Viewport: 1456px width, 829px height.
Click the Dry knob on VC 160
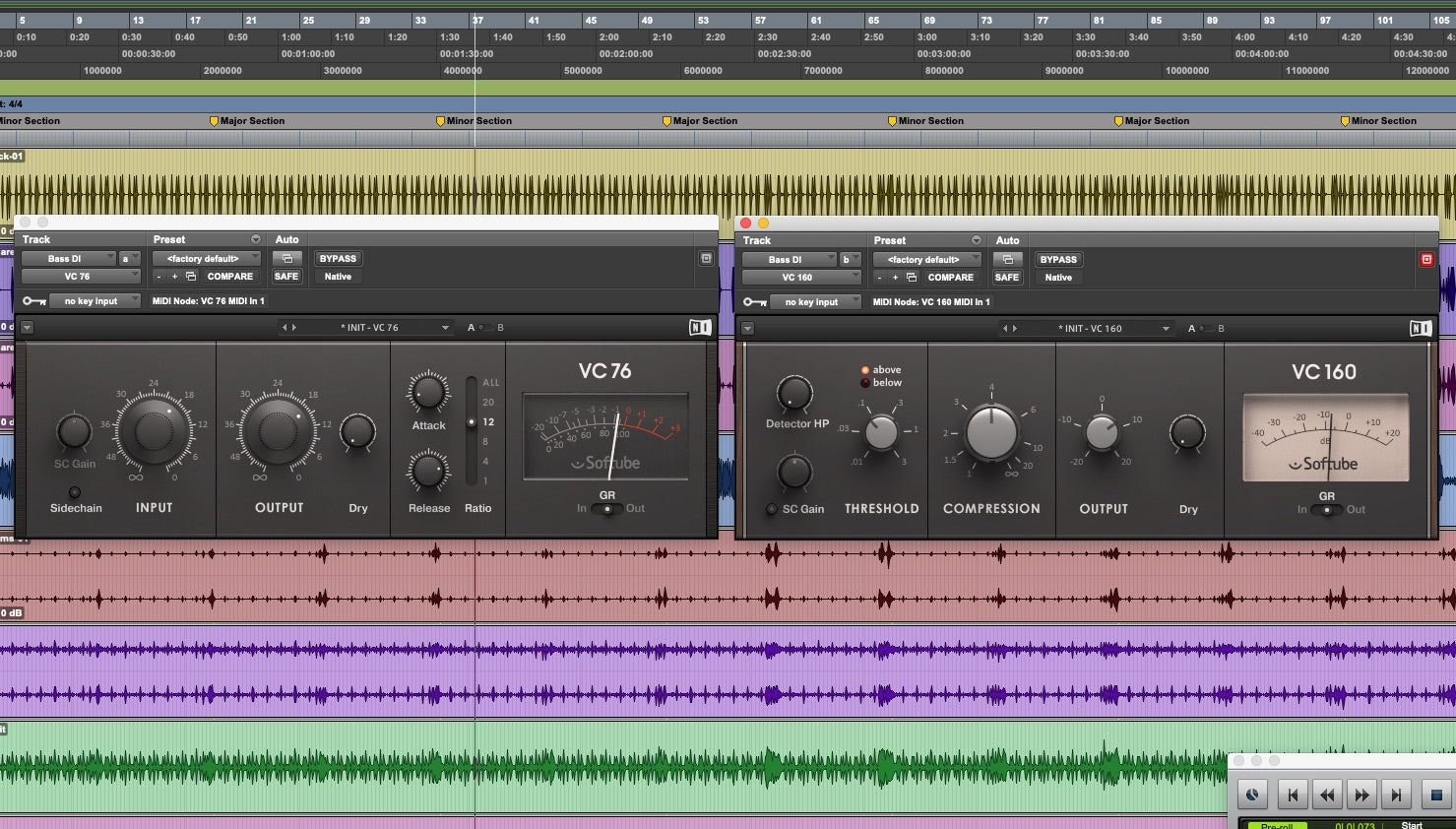pos(1187,433)
